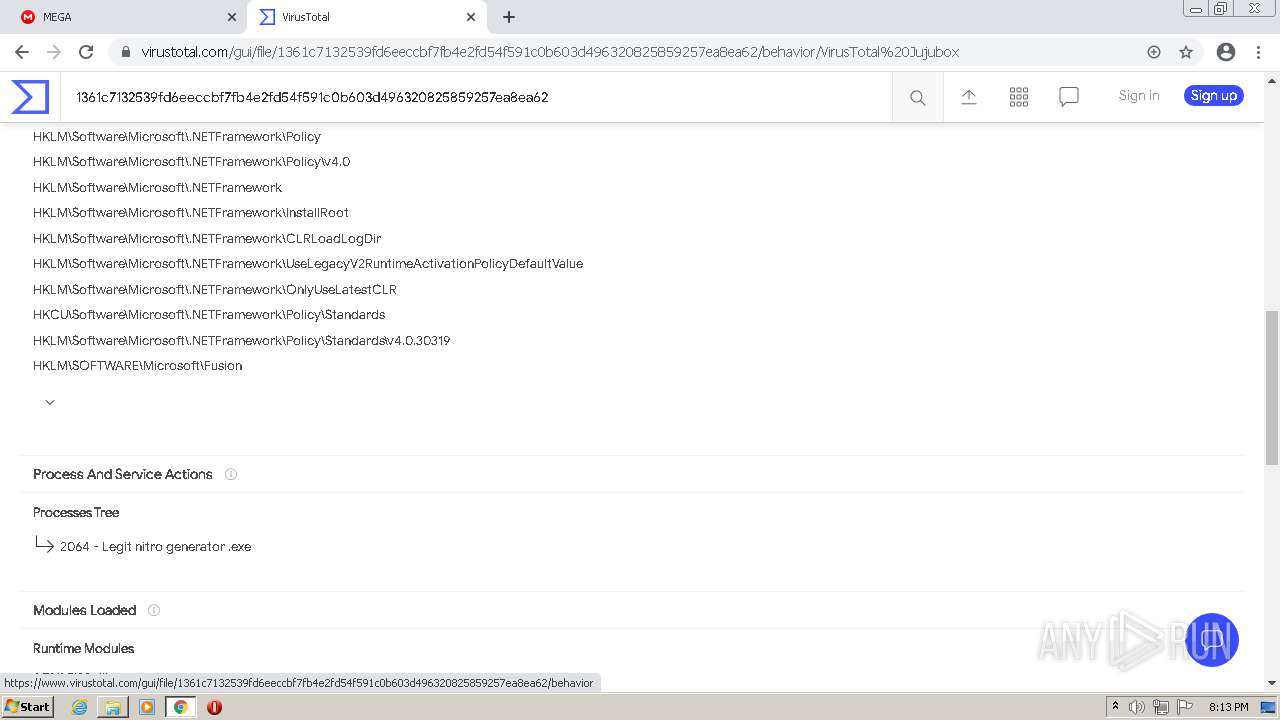Open the comments chat icon
This screenshot has height=720, width=1280.
1069,97
